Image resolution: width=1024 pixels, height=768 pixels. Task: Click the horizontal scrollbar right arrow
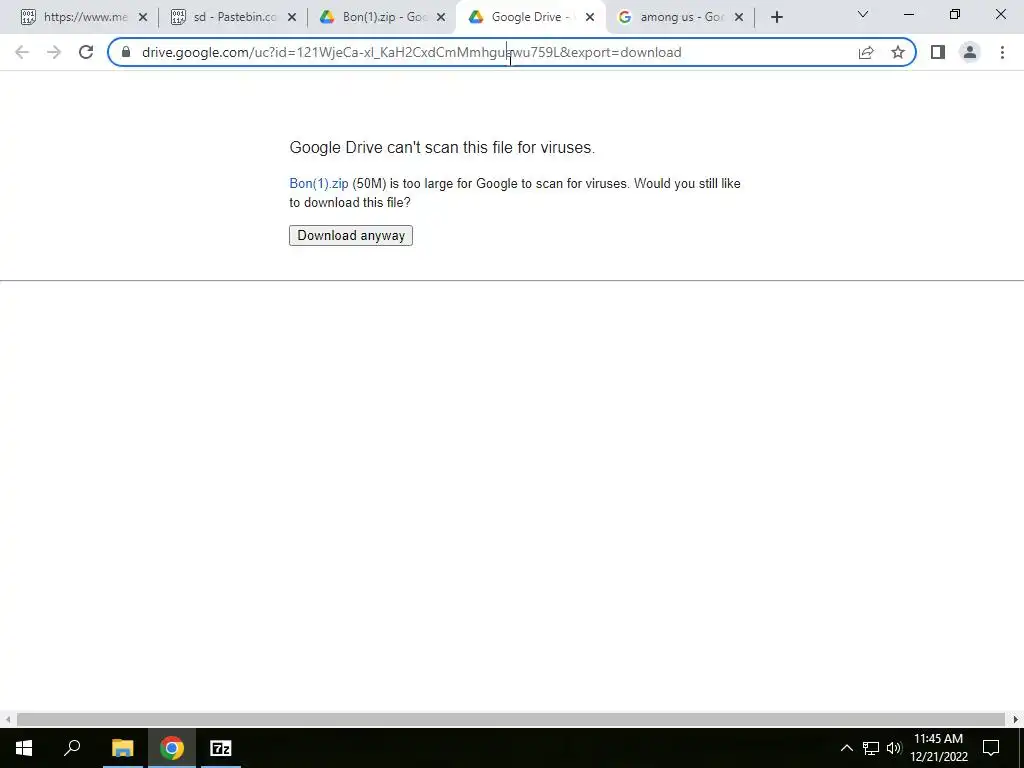tap(1016, 720)
